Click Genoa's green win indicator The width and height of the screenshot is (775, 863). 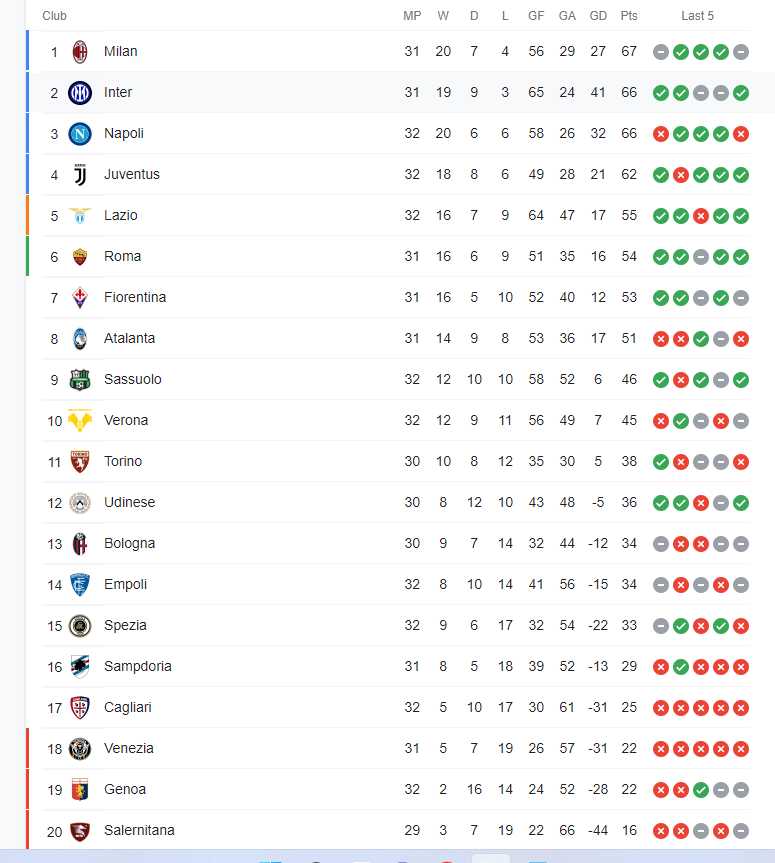click(x=701, y=790)
